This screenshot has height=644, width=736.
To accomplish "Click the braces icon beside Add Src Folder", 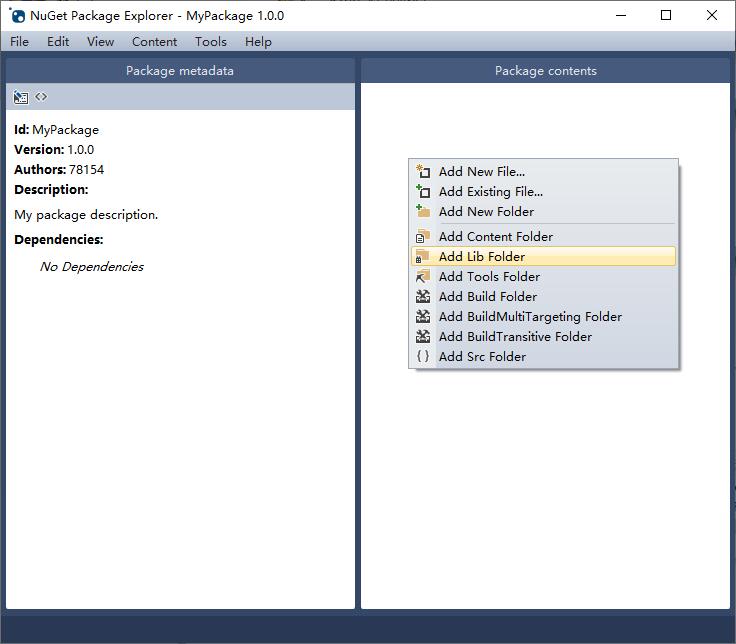I will pos(423,357).
